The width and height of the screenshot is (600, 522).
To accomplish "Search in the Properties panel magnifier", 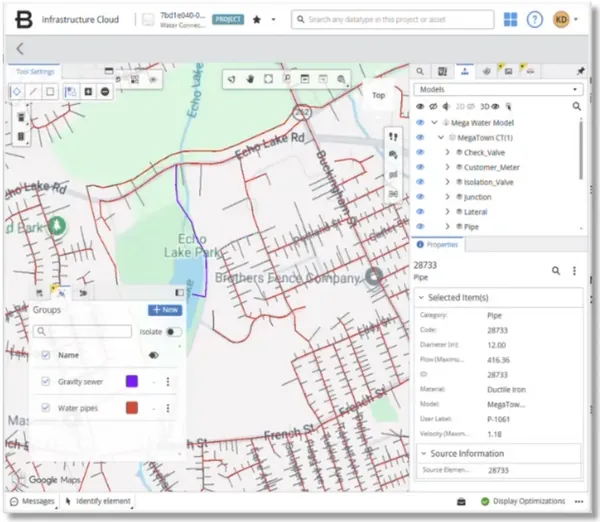I will (556, 271).
